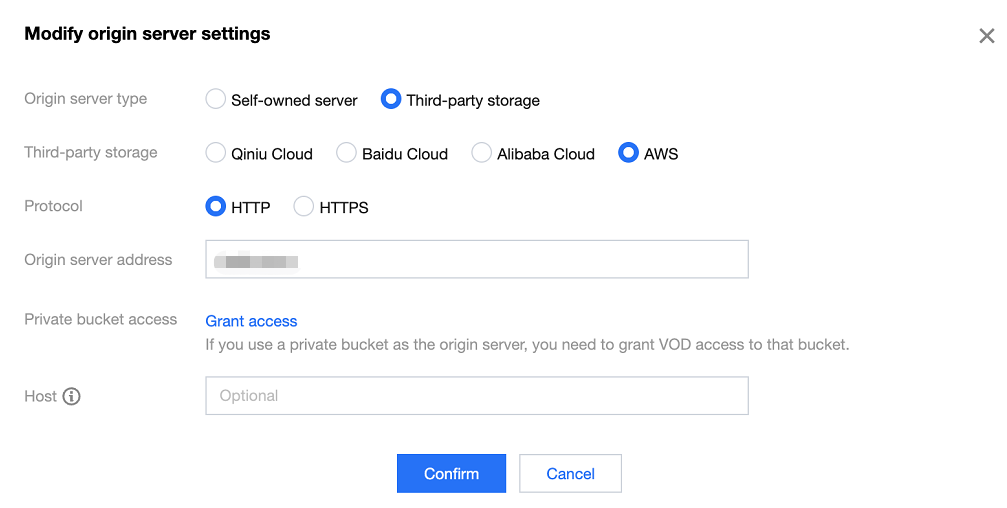Screen dimensions: 1007x508
Task: Click the Origin server type label
Action: click(85, 99)
